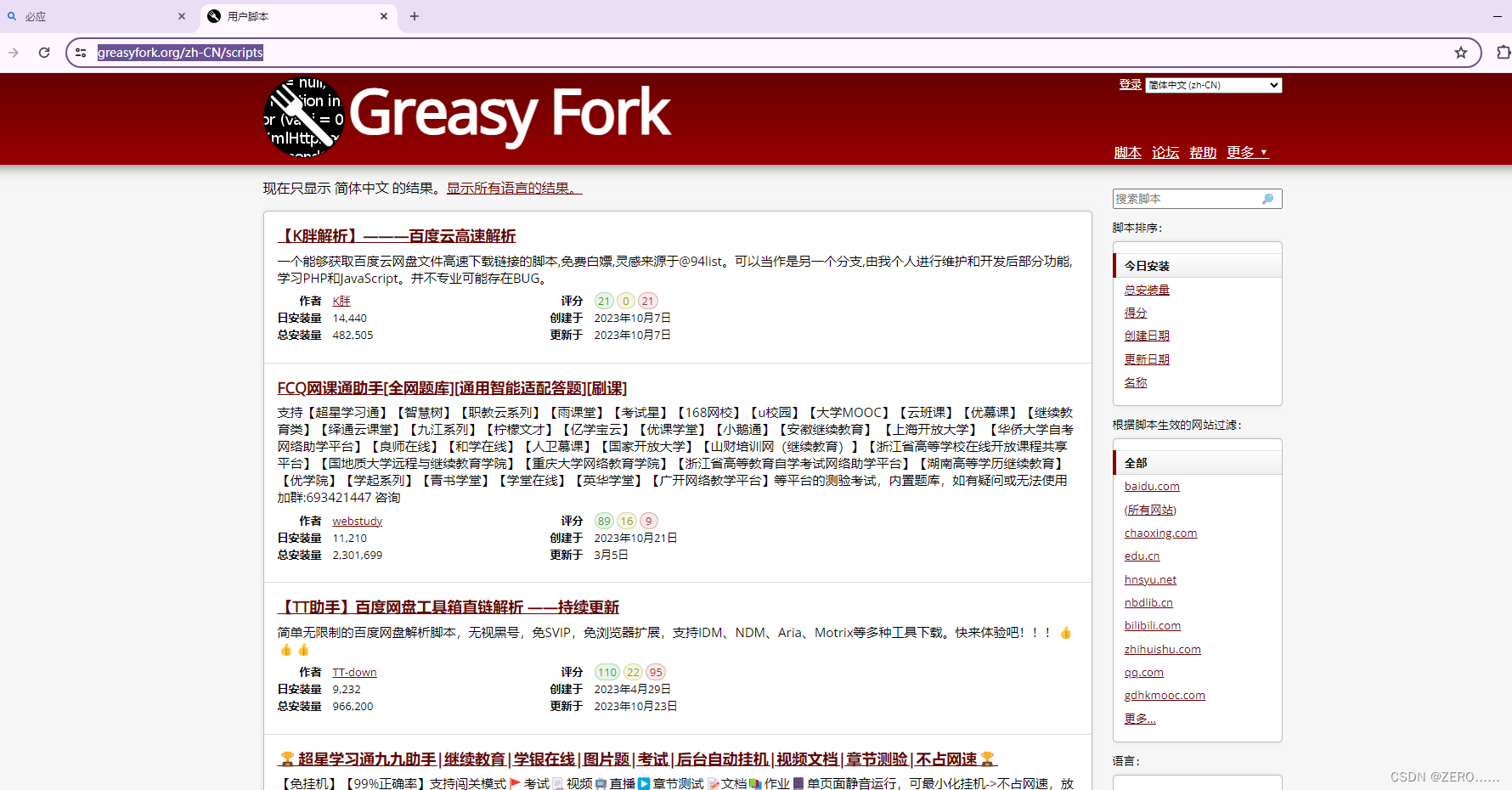Minimize the browser window
1512x790 pixels.
(1498, 16)
